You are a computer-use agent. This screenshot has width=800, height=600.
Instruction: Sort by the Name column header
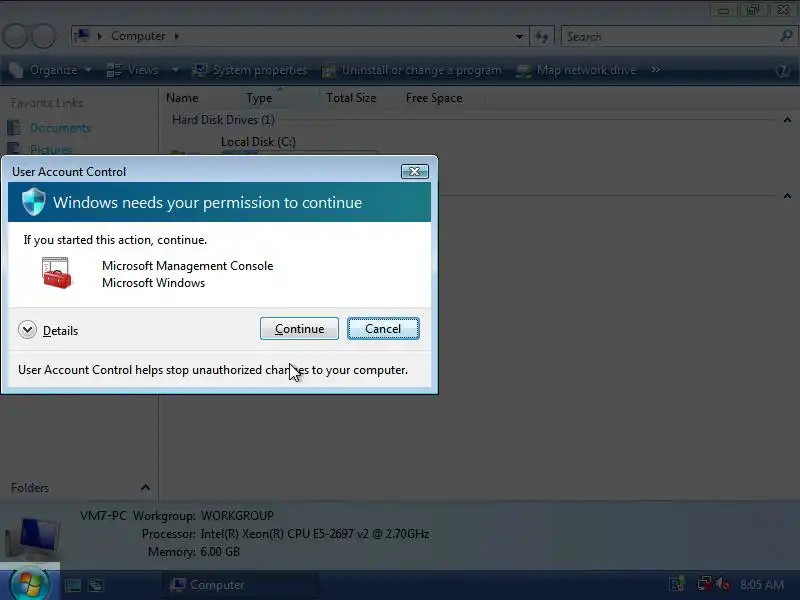(182, 98)
